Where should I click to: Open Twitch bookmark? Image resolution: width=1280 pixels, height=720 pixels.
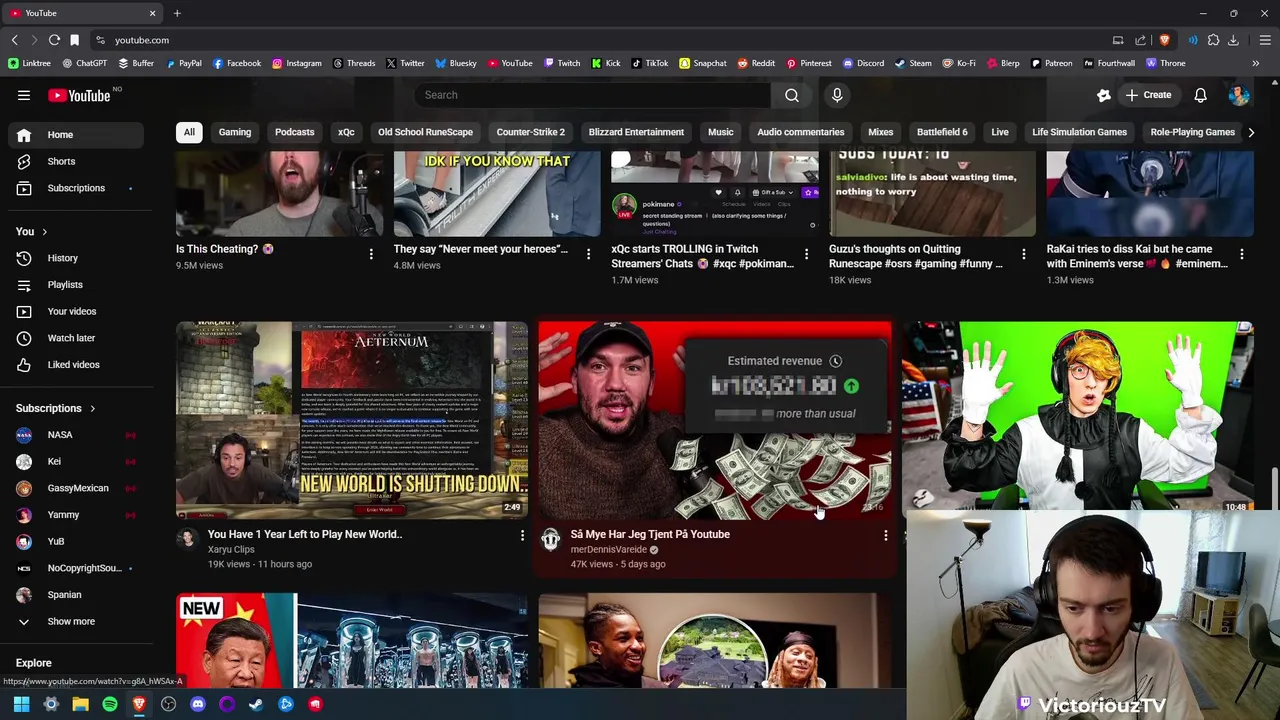point(562,63)
